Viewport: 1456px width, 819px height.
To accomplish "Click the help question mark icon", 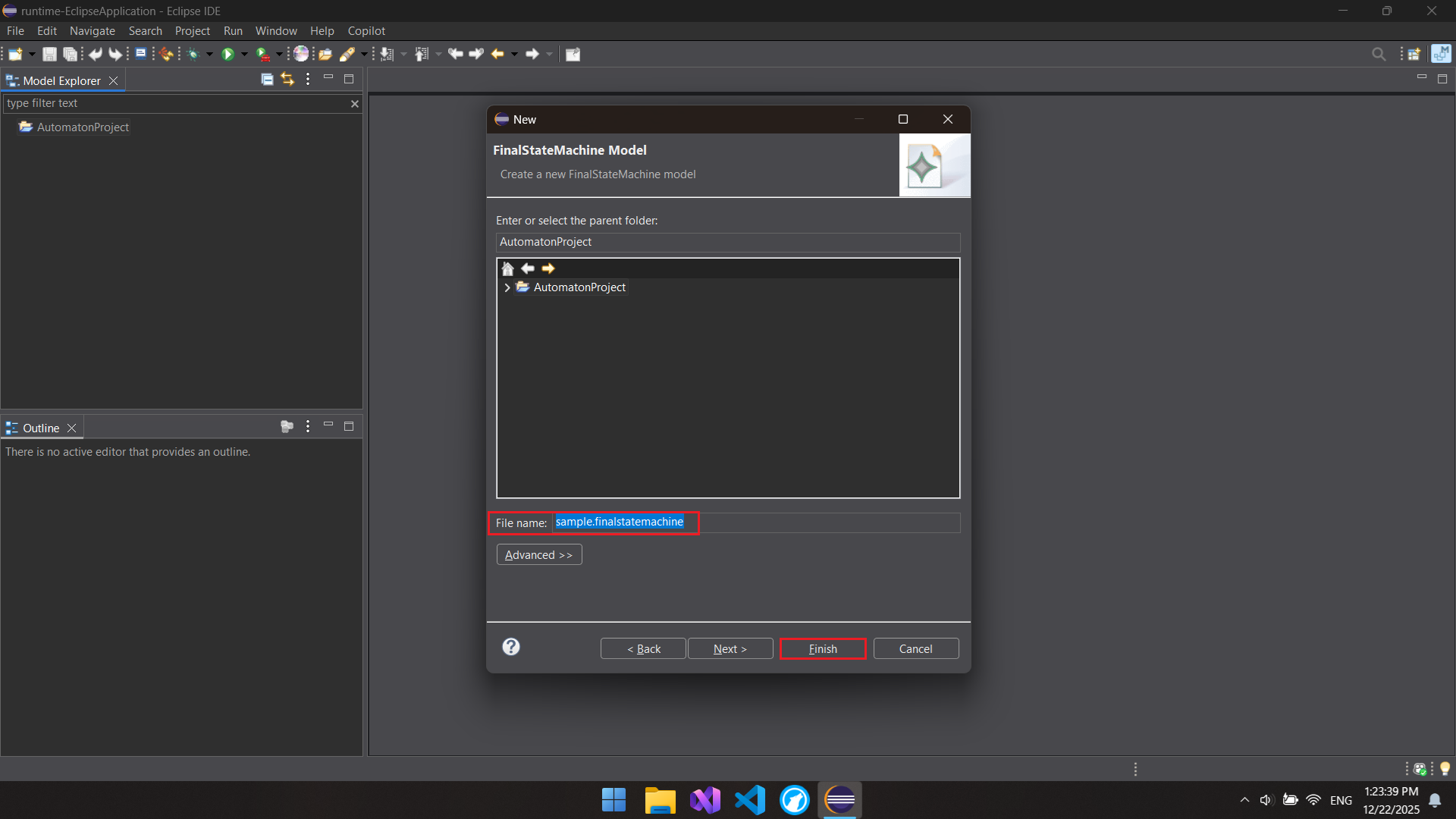I will 511,647.
